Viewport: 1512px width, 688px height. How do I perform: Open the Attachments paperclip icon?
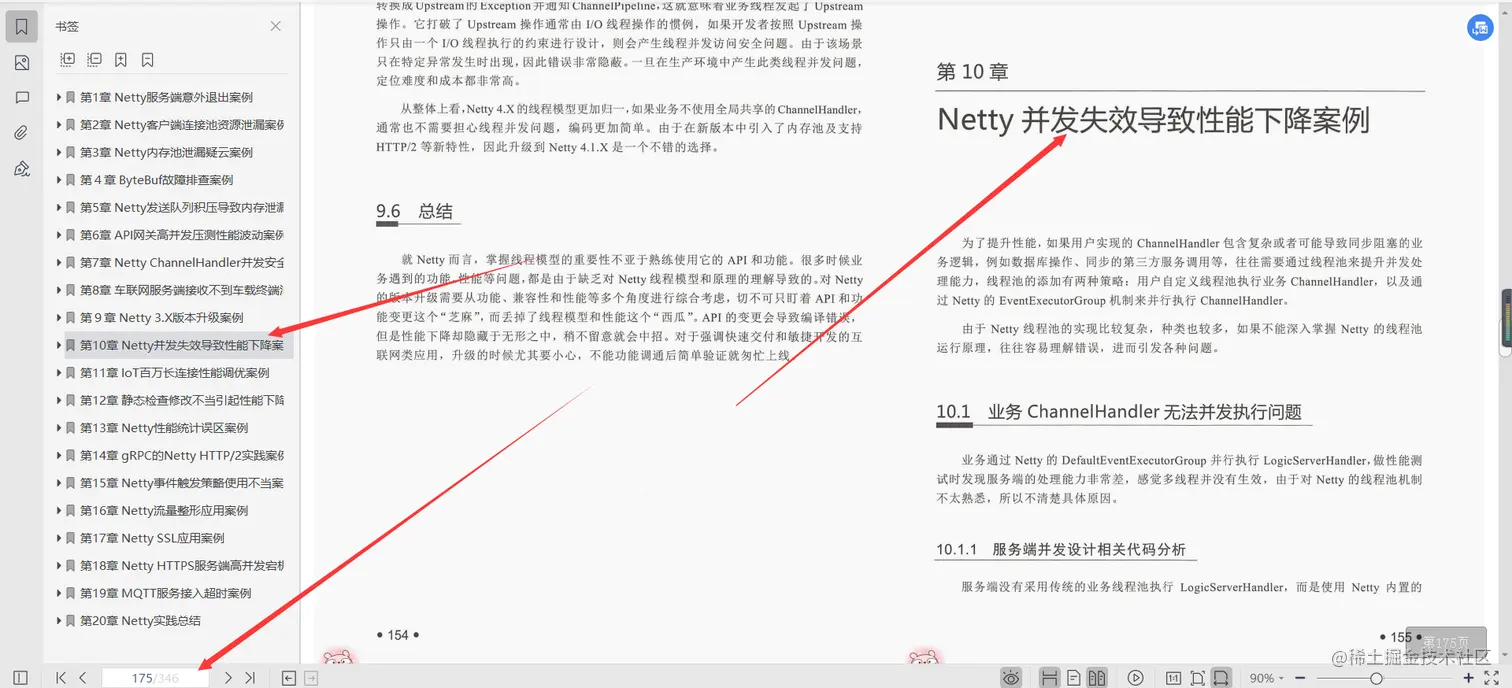(22, 131)
